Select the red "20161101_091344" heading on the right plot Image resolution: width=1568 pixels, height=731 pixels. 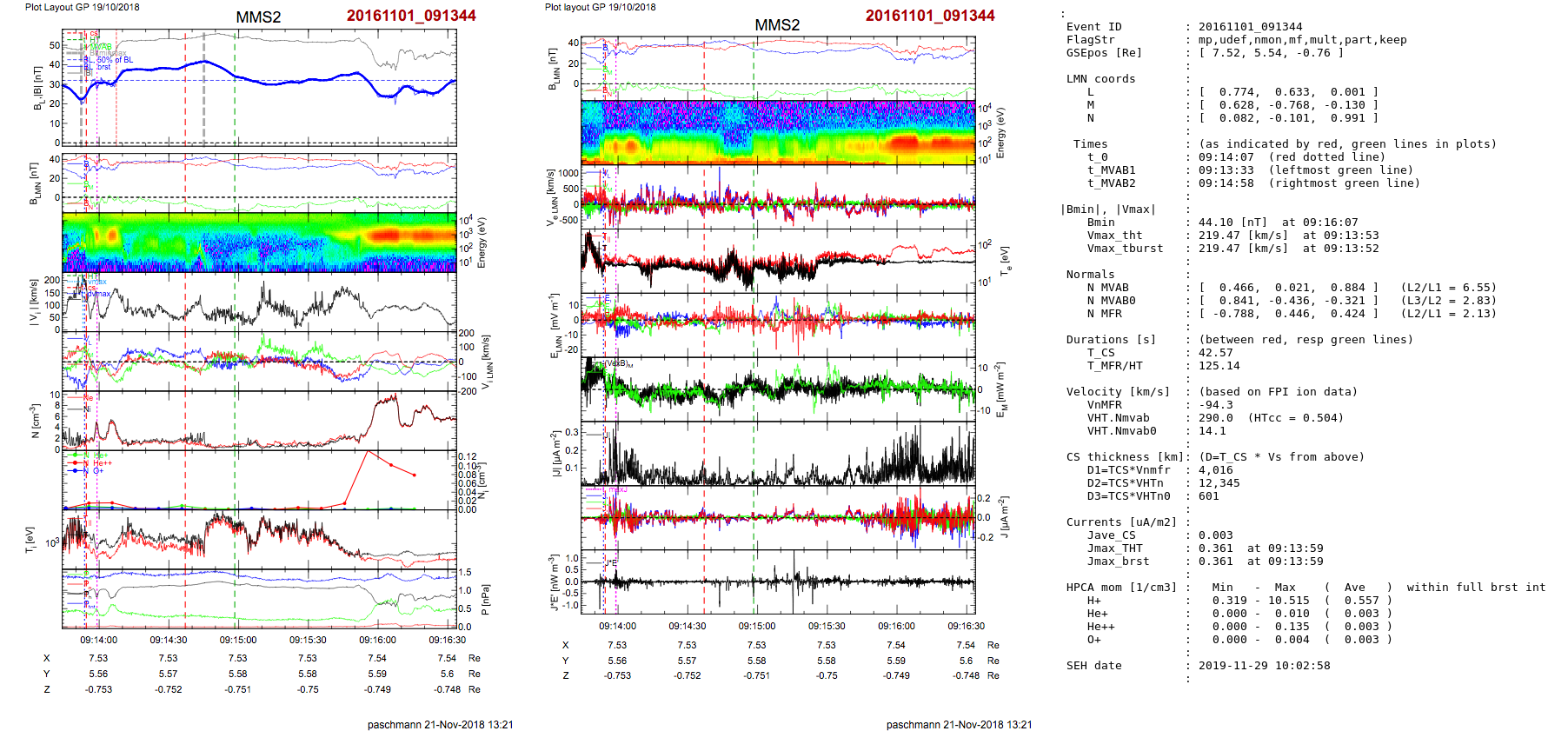pyautogui.click(x=930, y=16)
